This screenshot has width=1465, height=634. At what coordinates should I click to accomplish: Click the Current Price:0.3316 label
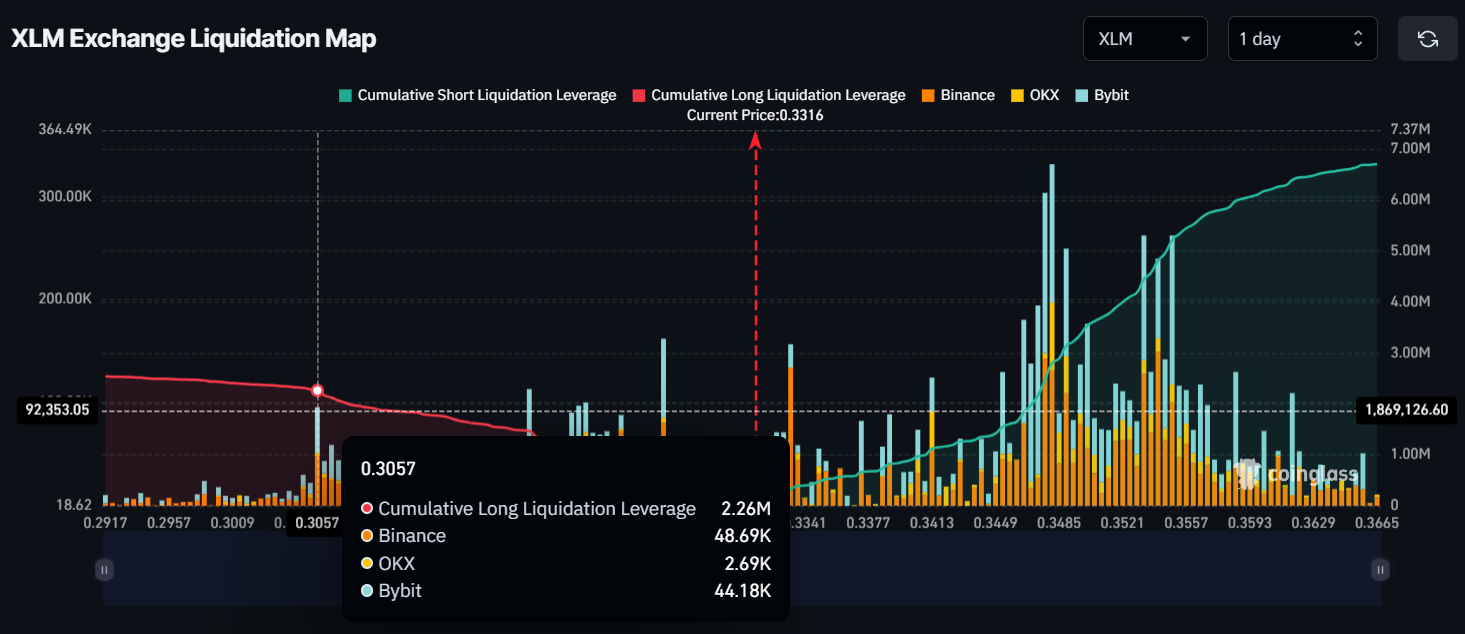[755, 116]
